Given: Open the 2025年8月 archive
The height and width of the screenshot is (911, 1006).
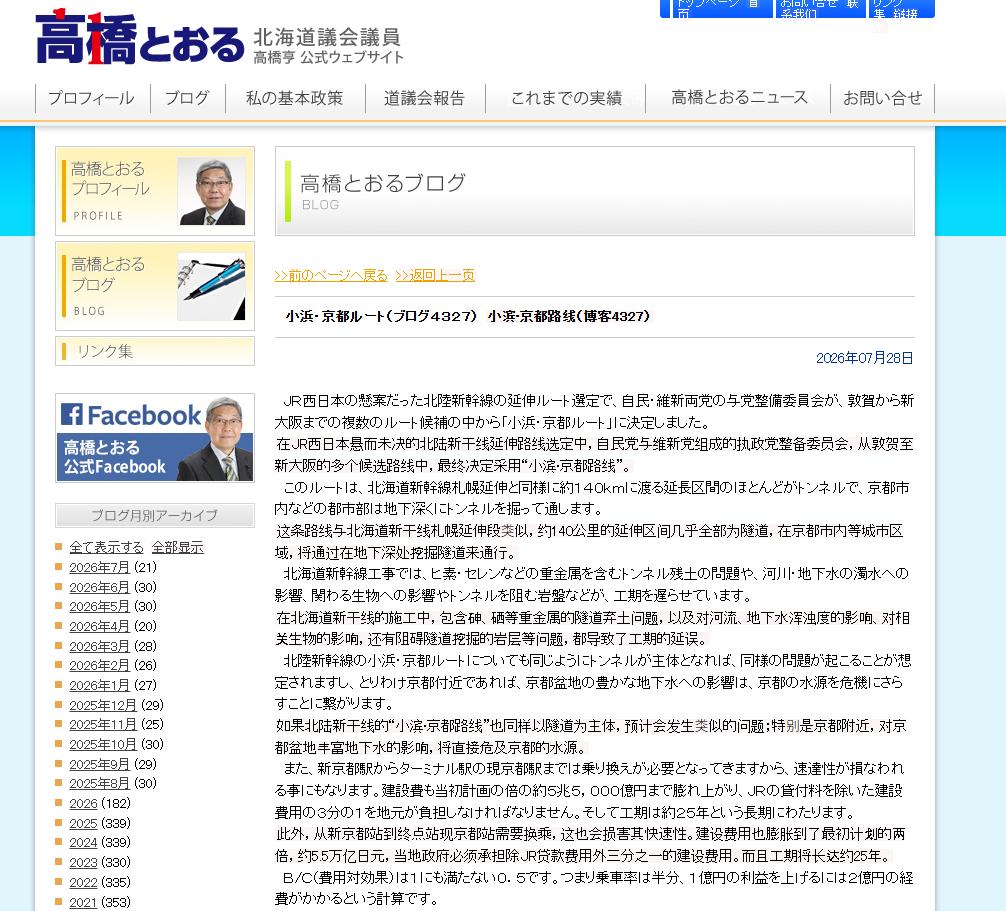Looking at the screenshot, I should [99, 783].
